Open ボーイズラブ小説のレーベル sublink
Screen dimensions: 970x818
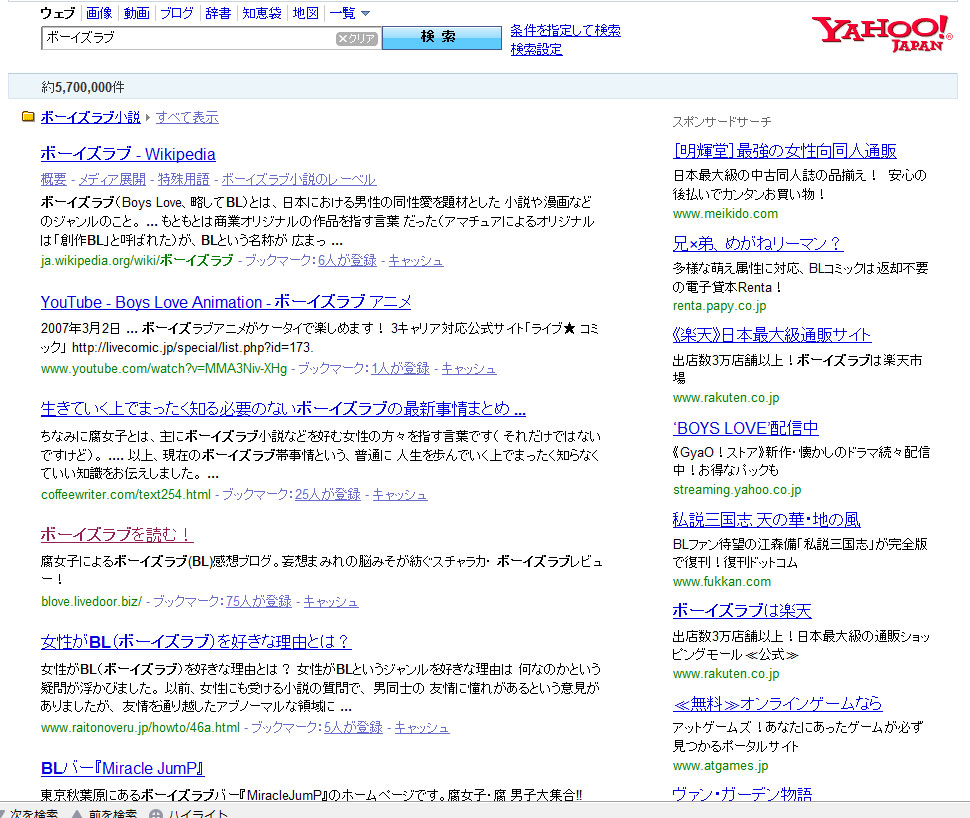click(x=299, y=179)
